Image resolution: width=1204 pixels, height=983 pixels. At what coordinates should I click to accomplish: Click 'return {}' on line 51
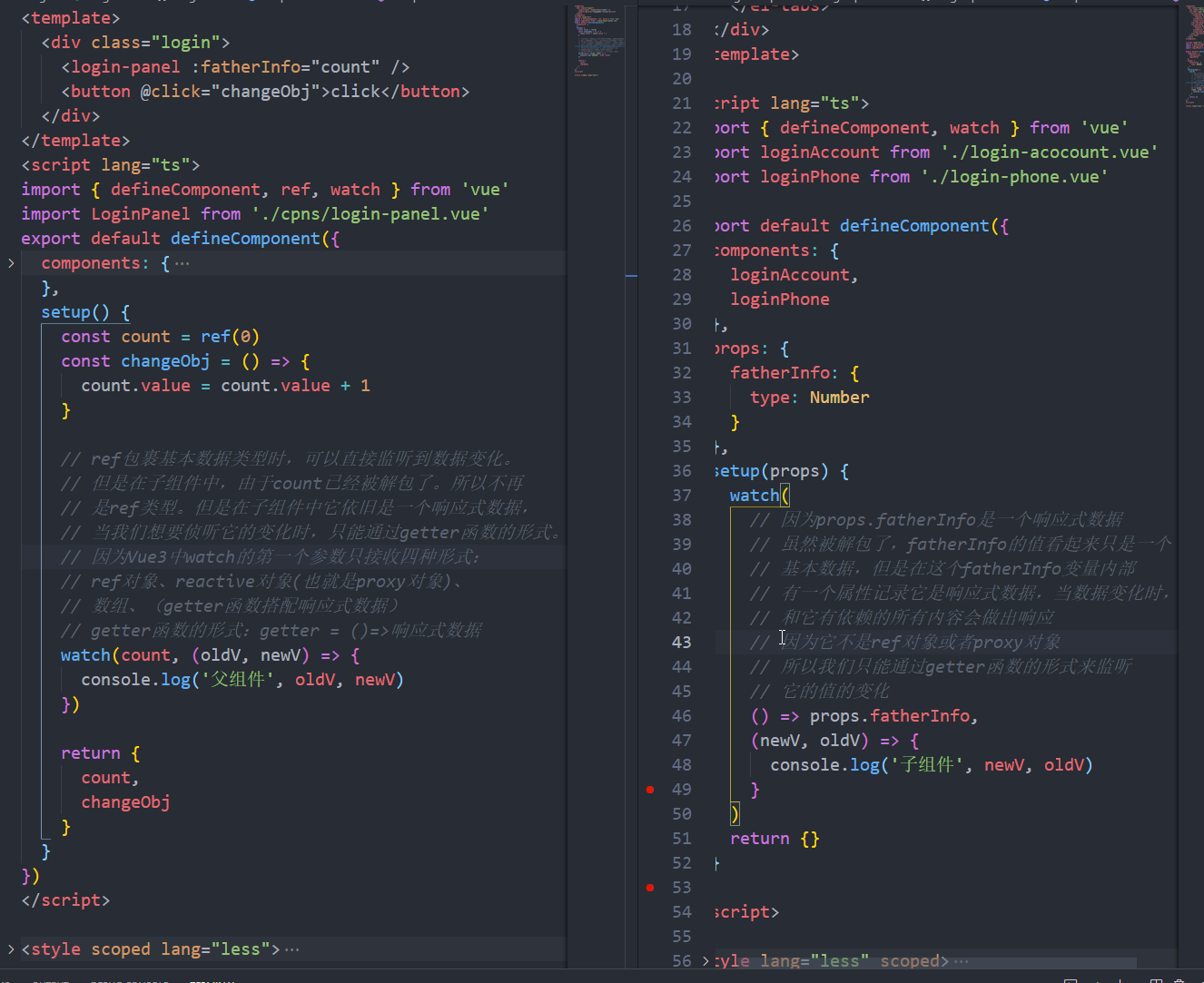click(775, 839)
